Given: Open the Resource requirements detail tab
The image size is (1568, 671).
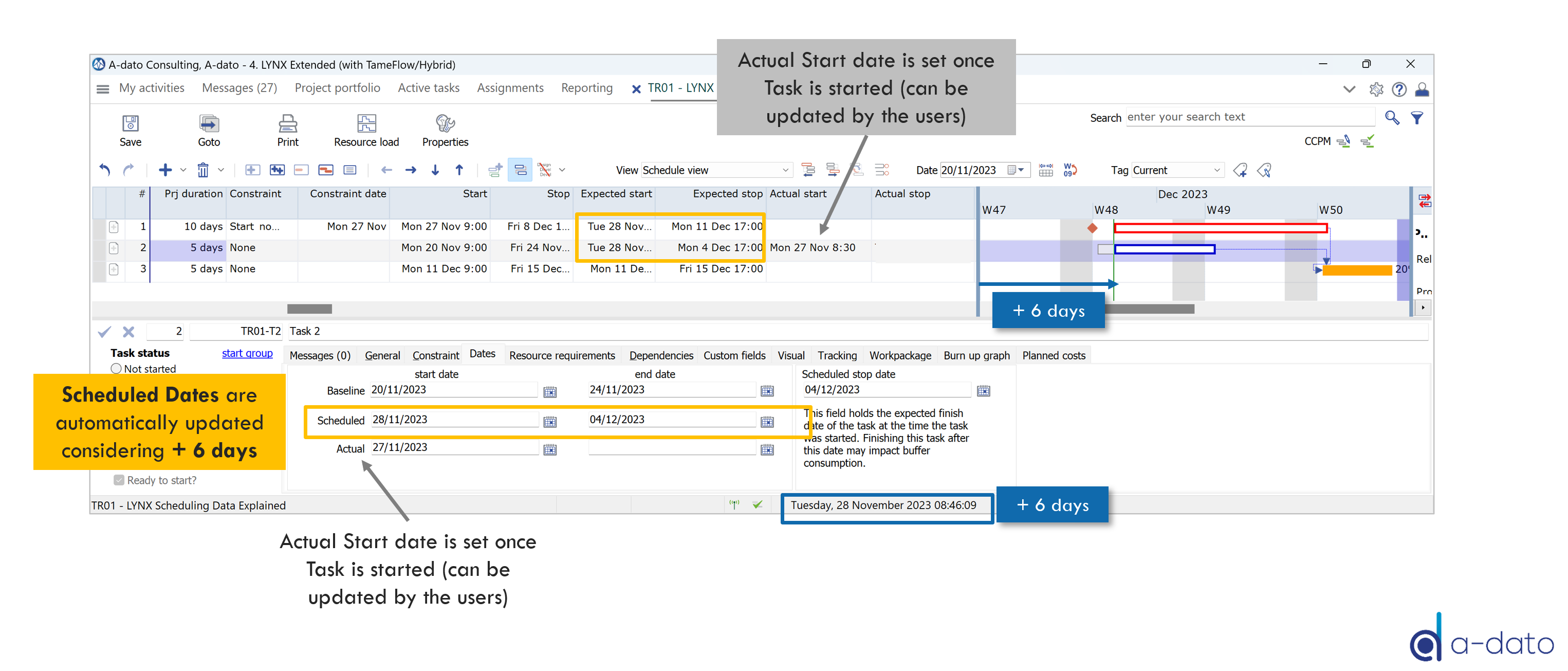Looking at the screenshot, I should coord(562,356).
